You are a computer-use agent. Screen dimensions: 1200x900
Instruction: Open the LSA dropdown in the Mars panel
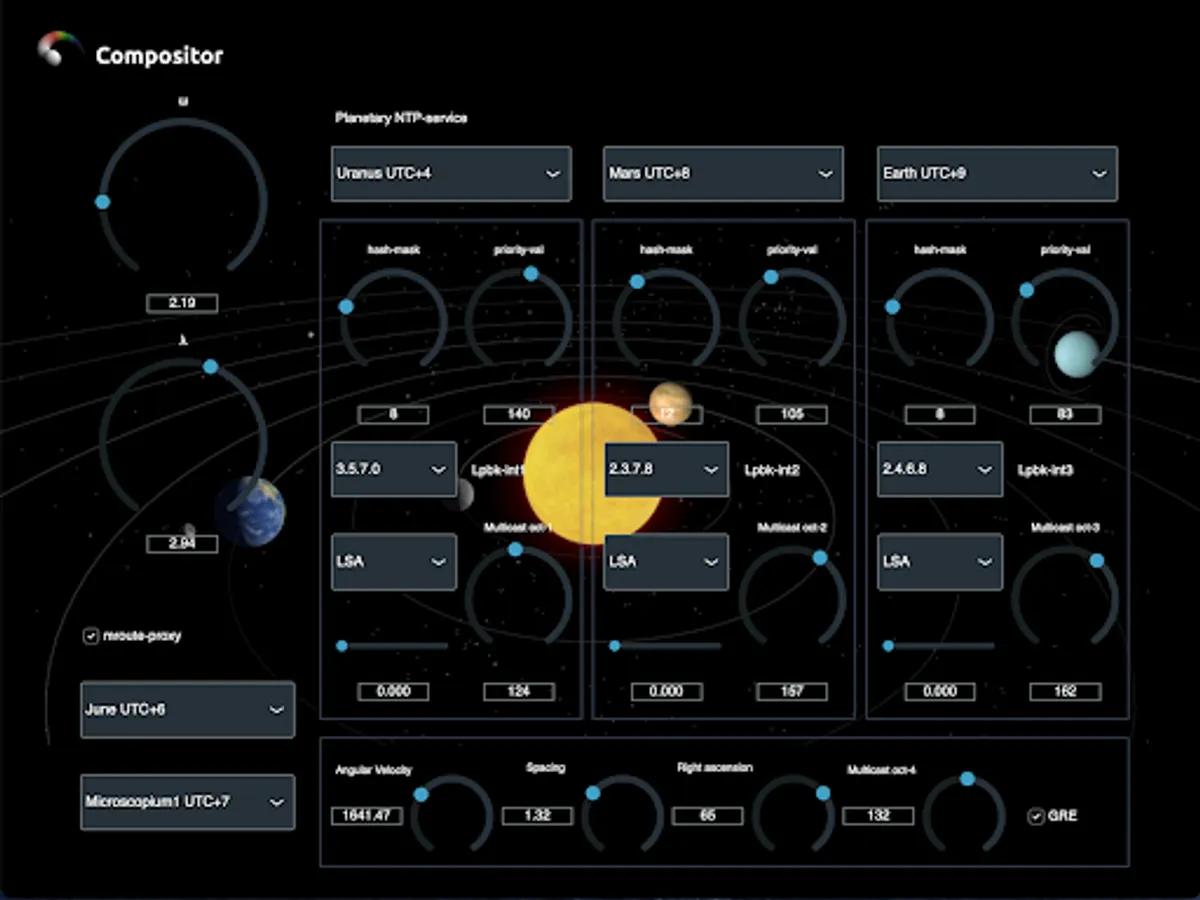[667, 561]
